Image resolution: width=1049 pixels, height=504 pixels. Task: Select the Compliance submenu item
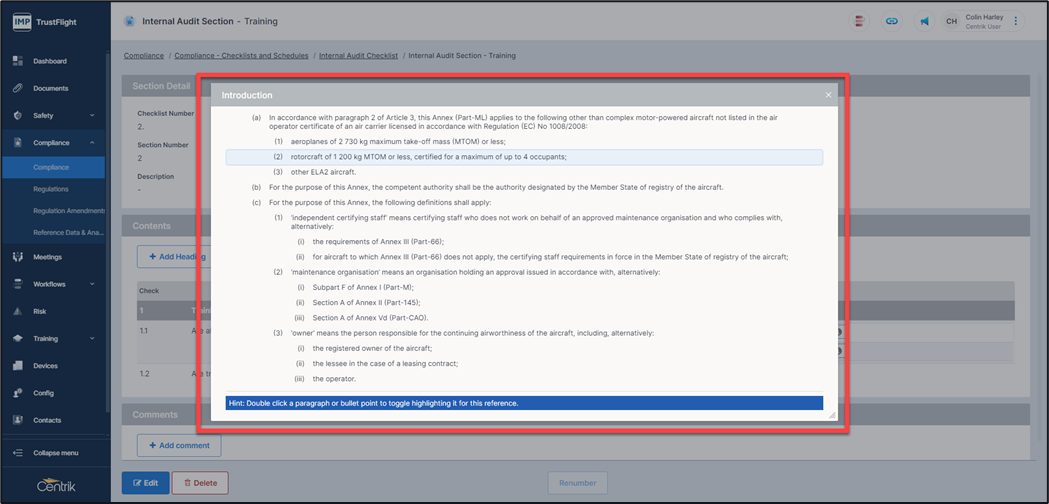[x=54, y=167]
